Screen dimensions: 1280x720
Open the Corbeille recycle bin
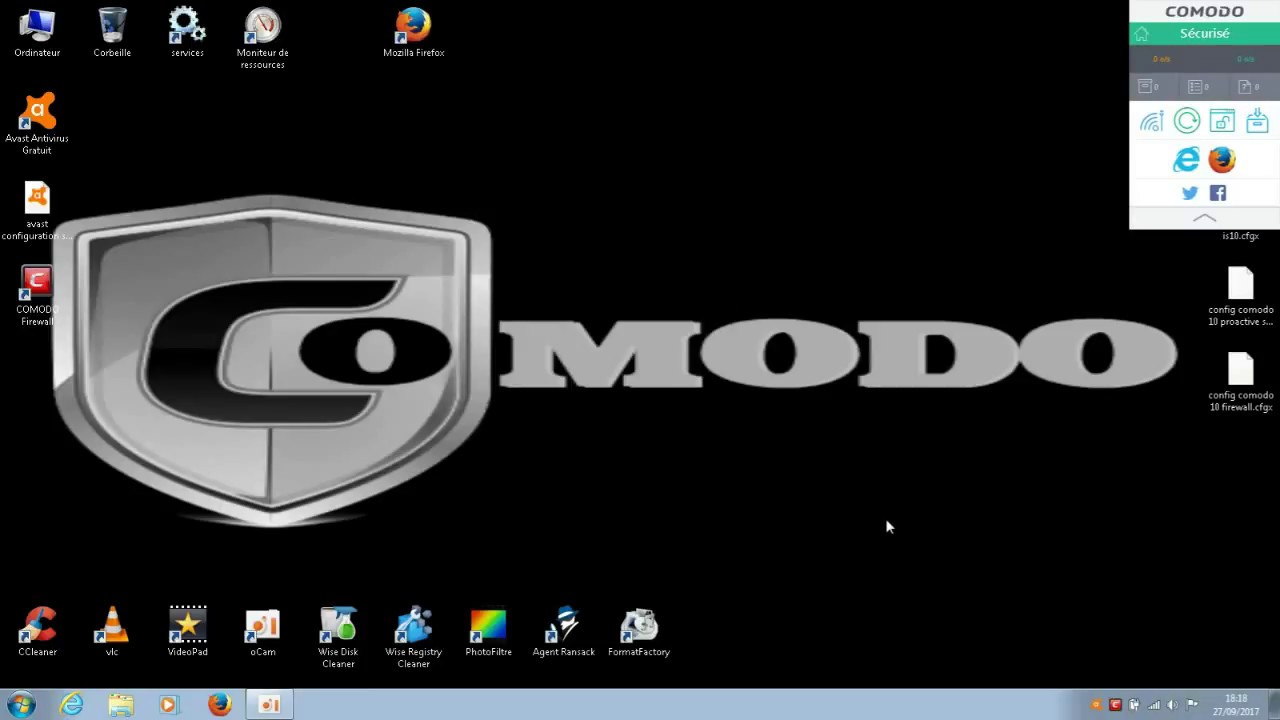(x=112, y=33)
